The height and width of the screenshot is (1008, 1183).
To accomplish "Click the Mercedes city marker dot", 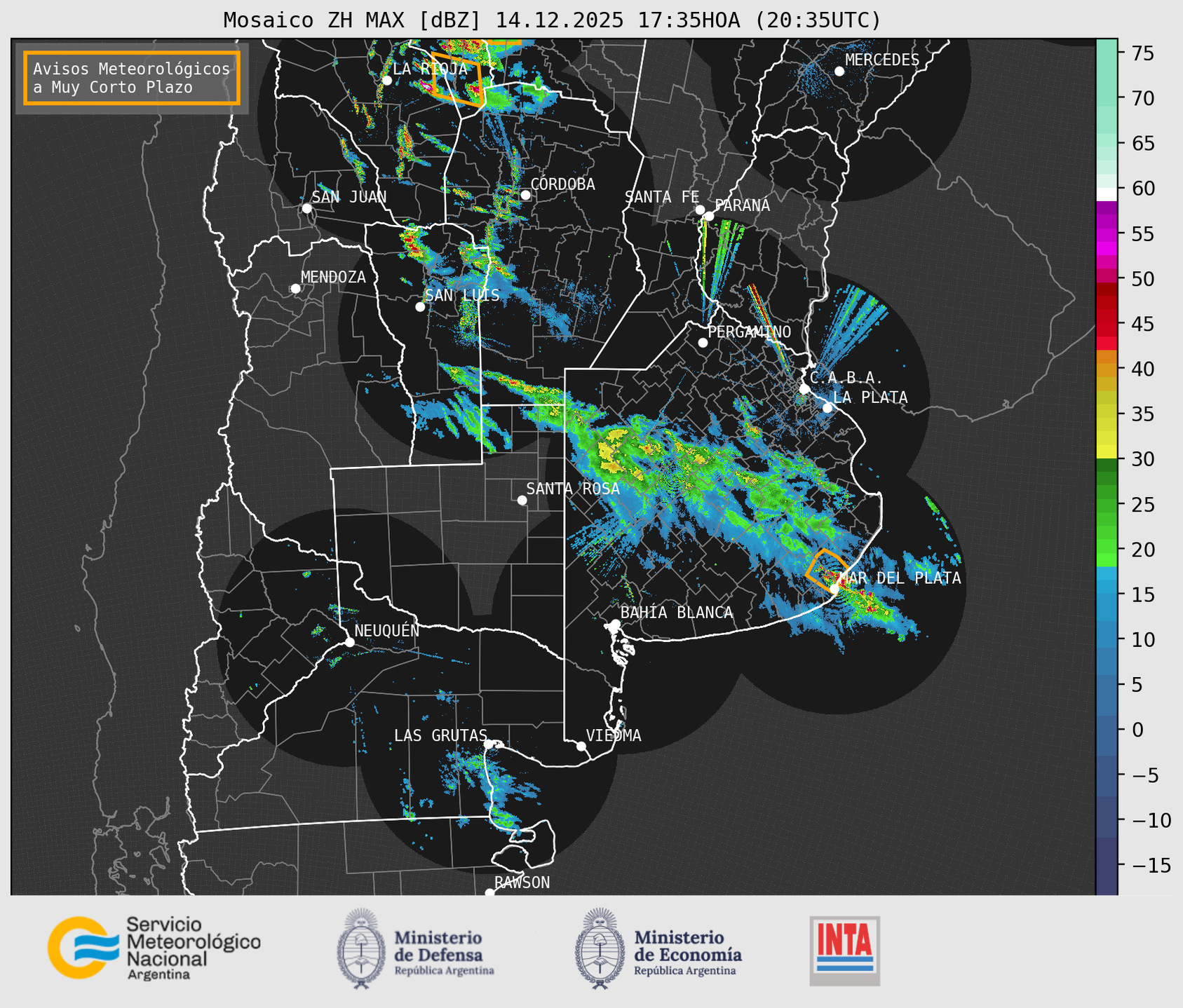I will pos(839,71).
